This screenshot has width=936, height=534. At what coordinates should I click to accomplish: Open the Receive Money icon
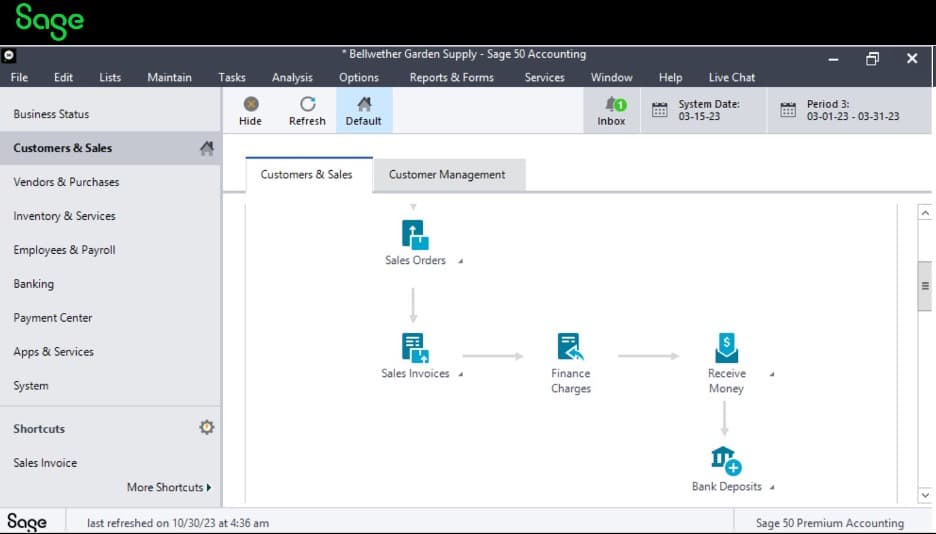(726, 347)
